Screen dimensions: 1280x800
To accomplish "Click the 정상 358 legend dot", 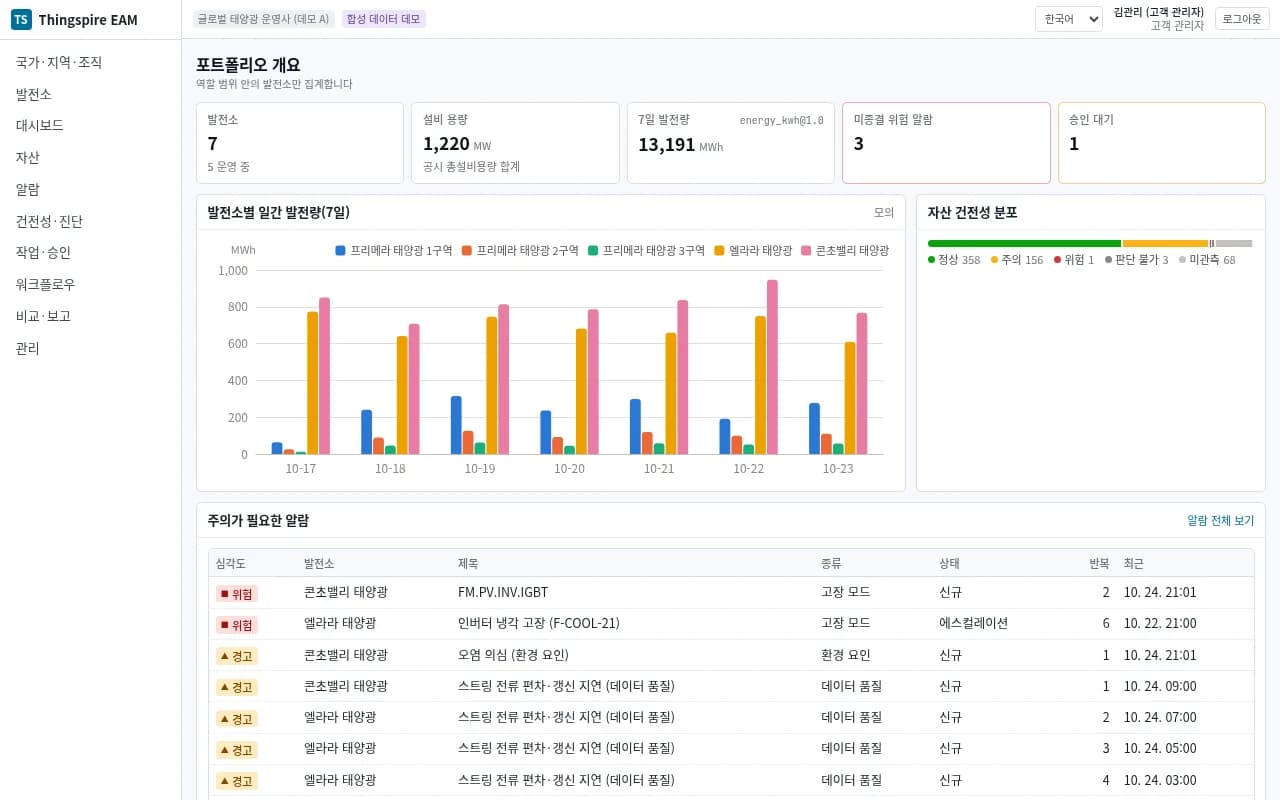I will tap(932, 260).
